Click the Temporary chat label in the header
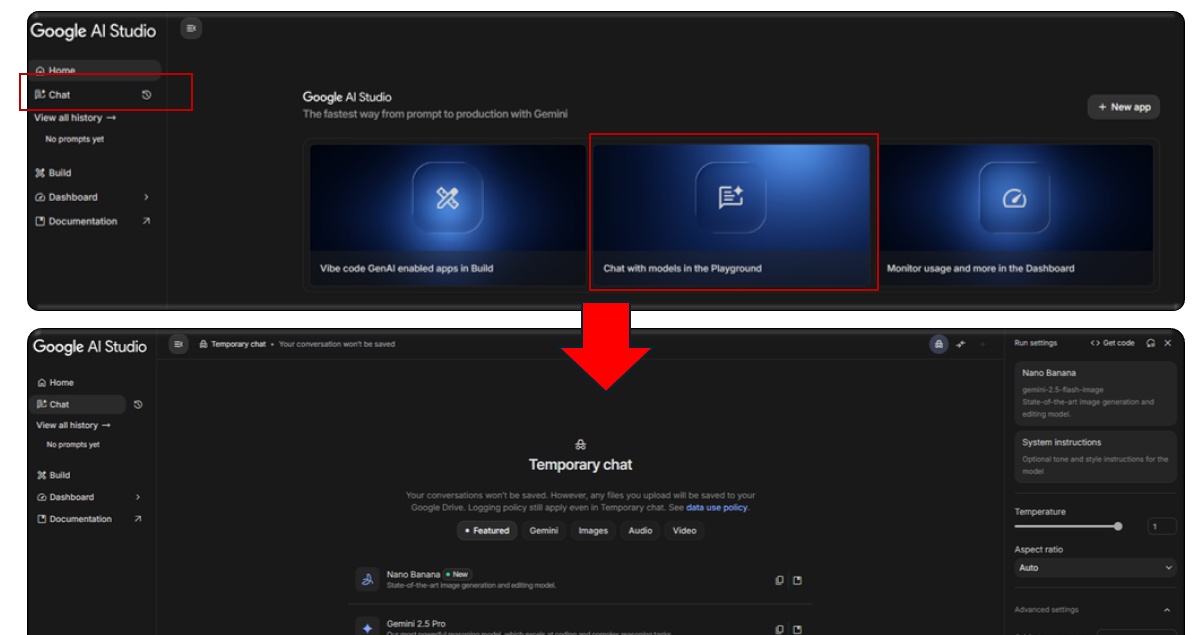The height and width of the screenshot is (635, 1194). coord(238,344)
